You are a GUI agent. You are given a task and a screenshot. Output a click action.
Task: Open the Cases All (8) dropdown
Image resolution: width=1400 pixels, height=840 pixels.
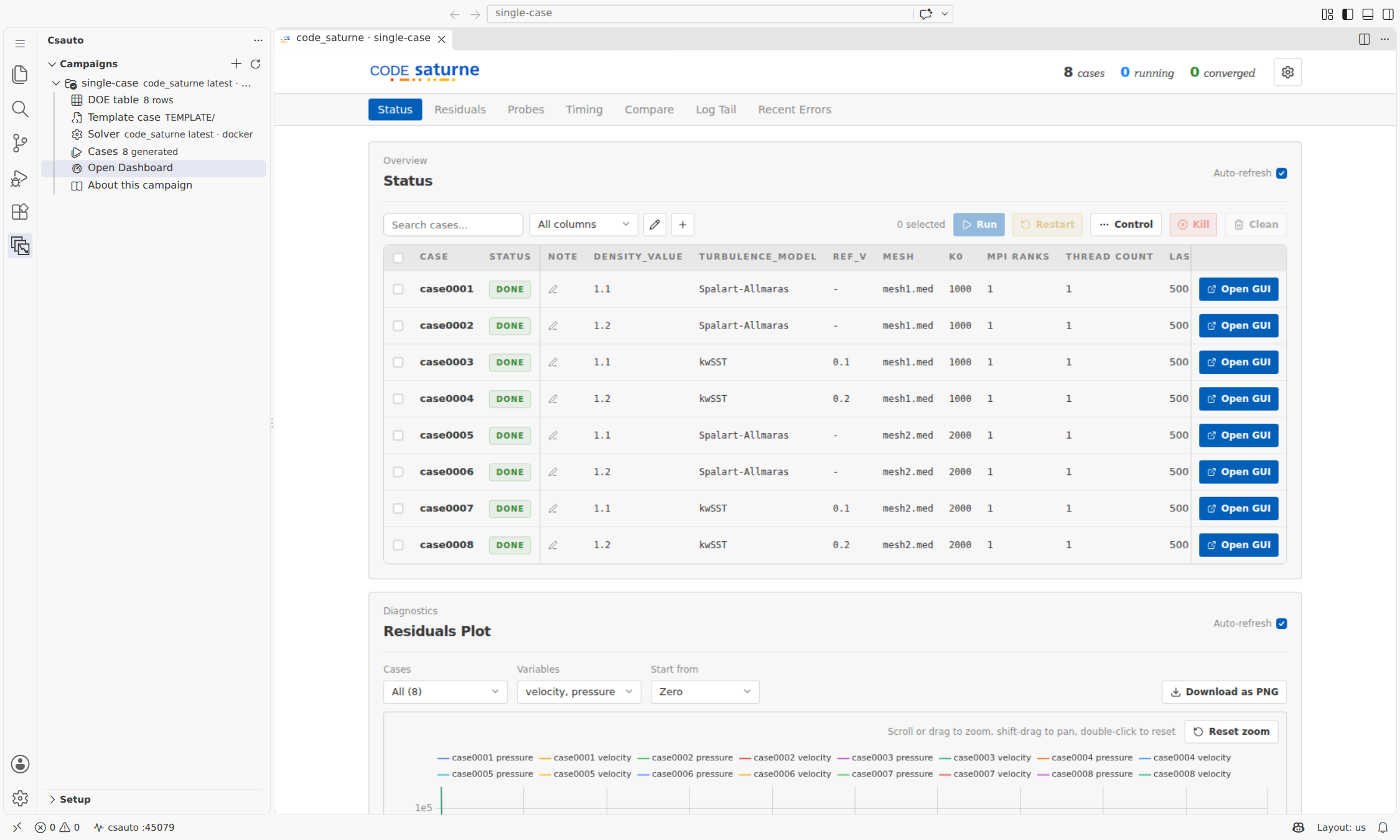click(445, 692)
